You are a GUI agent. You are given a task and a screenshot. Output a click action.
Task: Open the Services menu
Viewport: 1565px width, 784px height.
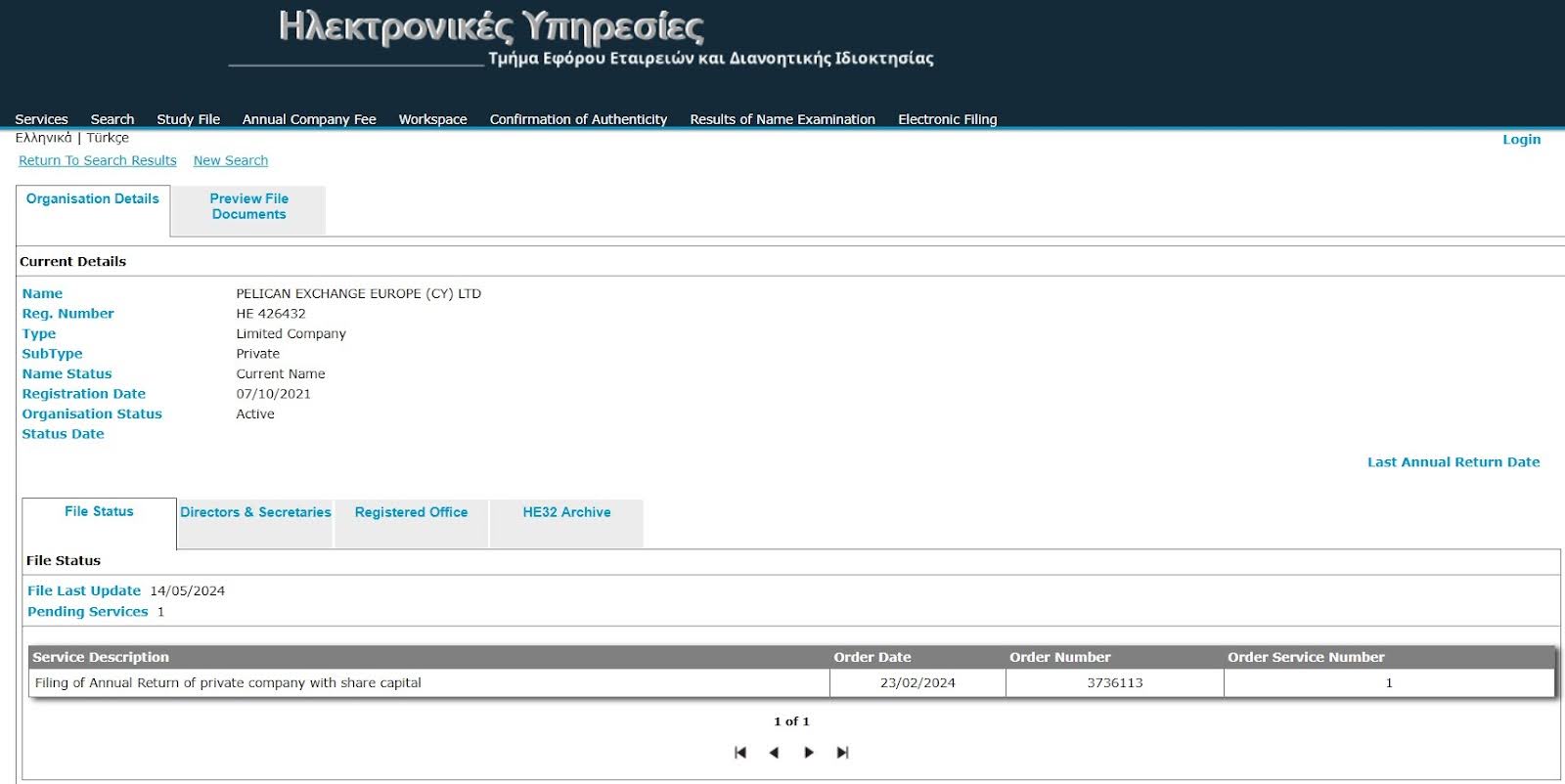(x=41, y=119)
